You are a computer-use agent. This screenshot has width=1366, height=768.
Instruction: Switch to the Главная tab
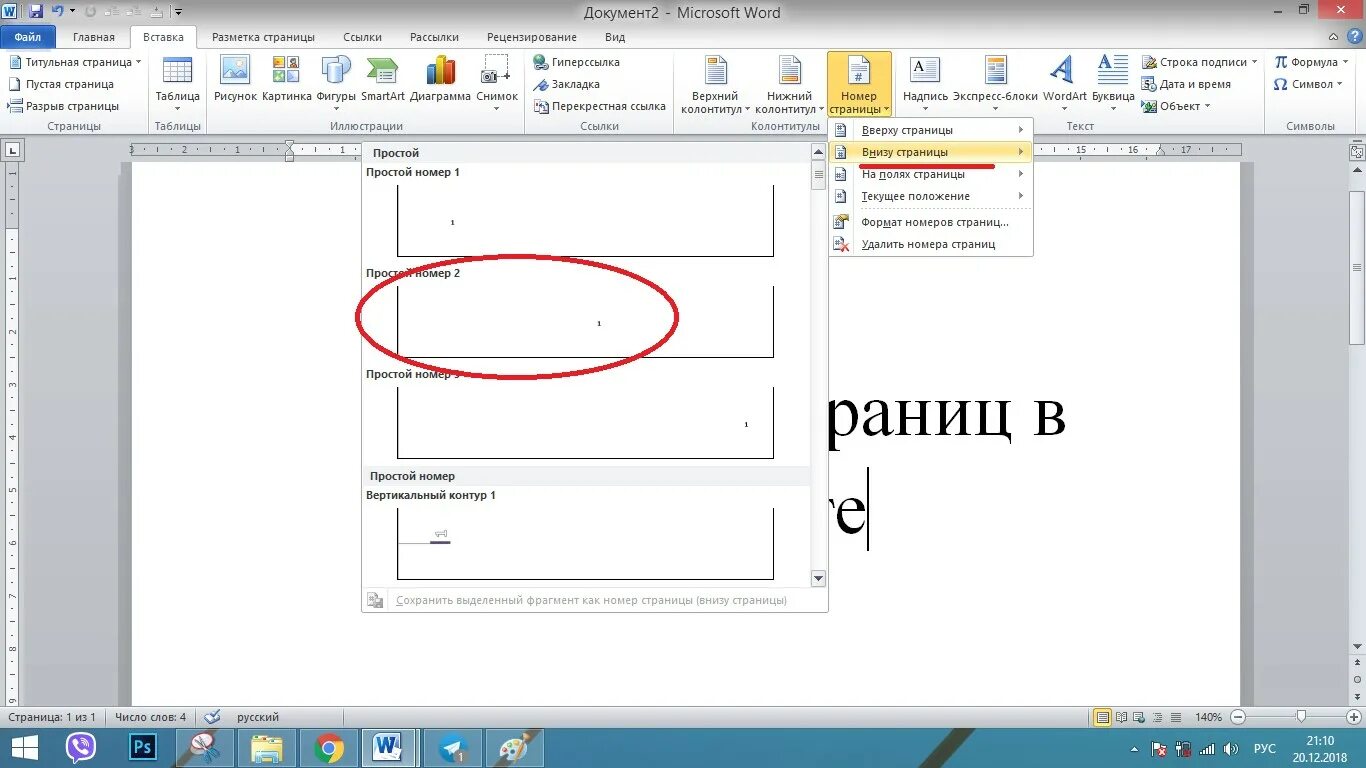[x=94, y=37]
